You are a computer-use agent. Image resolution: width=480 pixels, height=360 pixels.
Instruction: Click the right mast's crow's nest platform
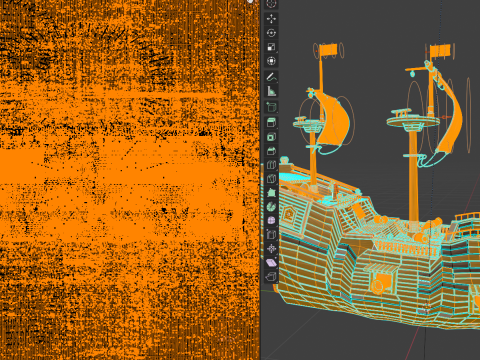(x=413, y=121)
